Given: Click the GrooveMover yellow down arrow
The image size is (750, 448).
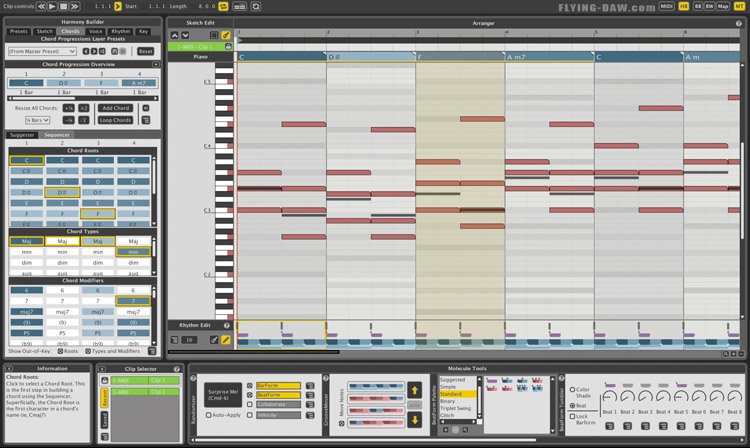Looking at the screenshot, I should tap(414, 420).
